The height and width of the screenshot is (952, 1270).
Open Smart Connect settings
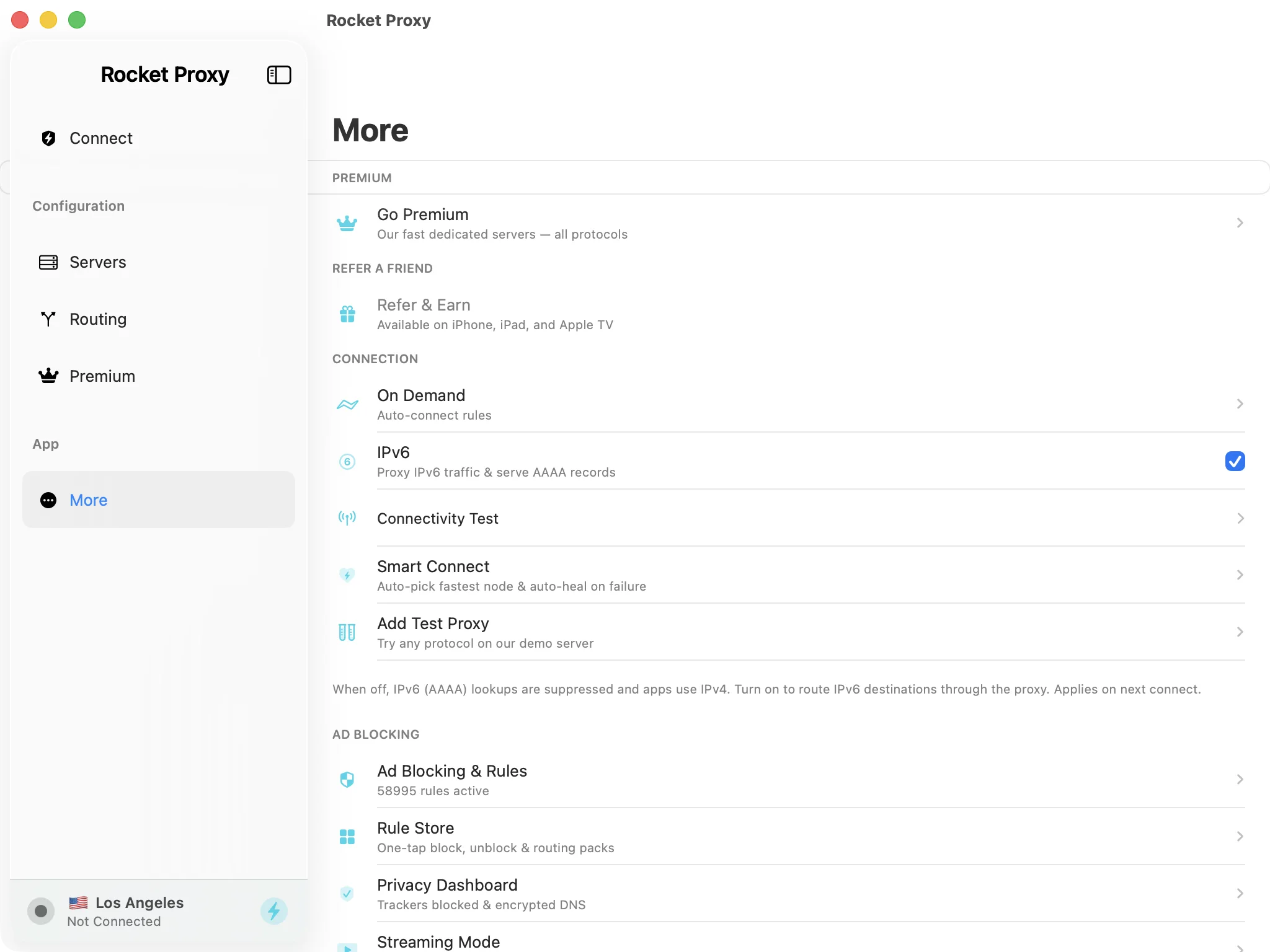(789, 575)
